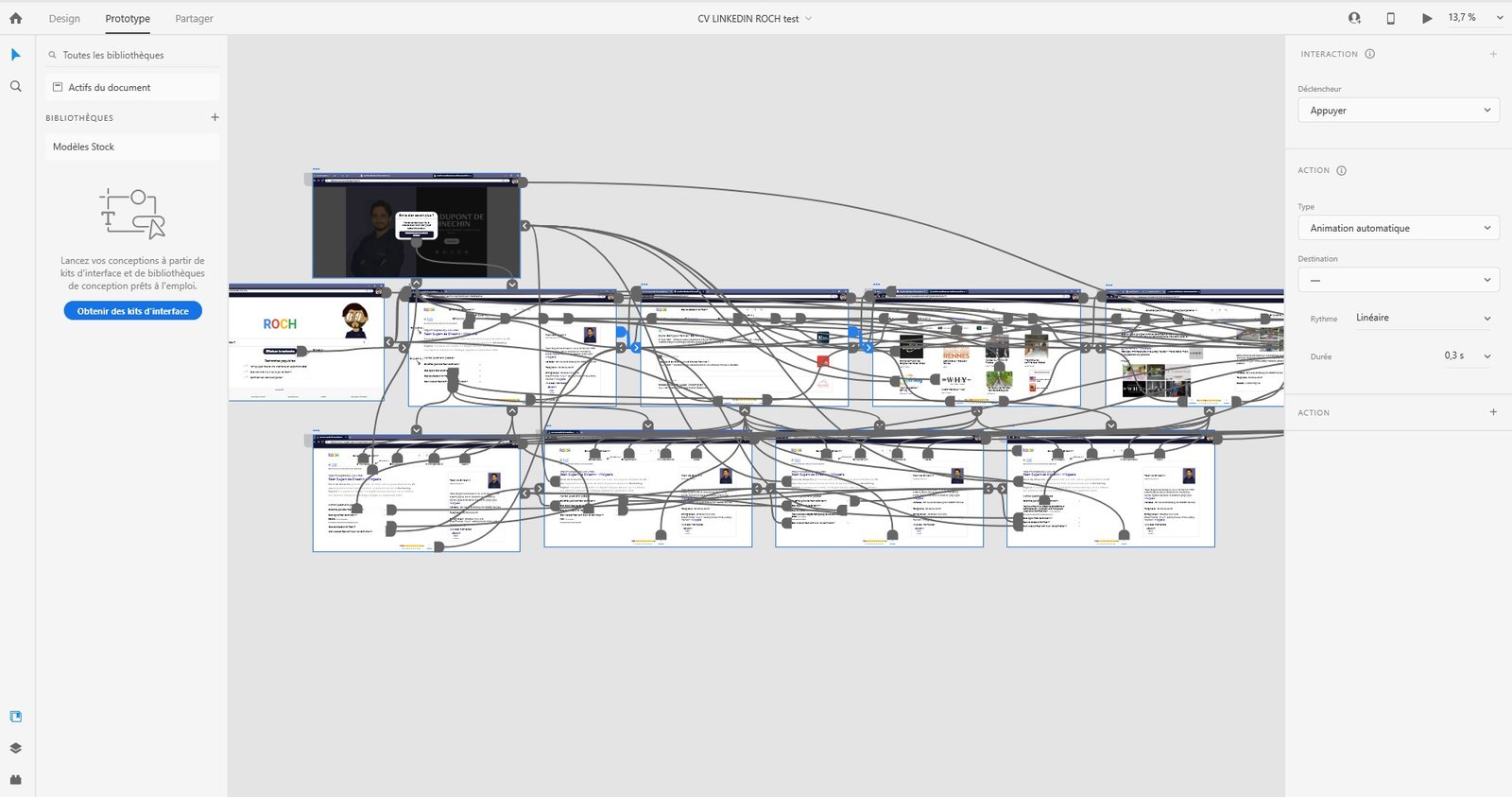The width and height of the screenshot is (1512, 797).
Task: Open the mobile device preview icon
Action: tap(1390, 18)
